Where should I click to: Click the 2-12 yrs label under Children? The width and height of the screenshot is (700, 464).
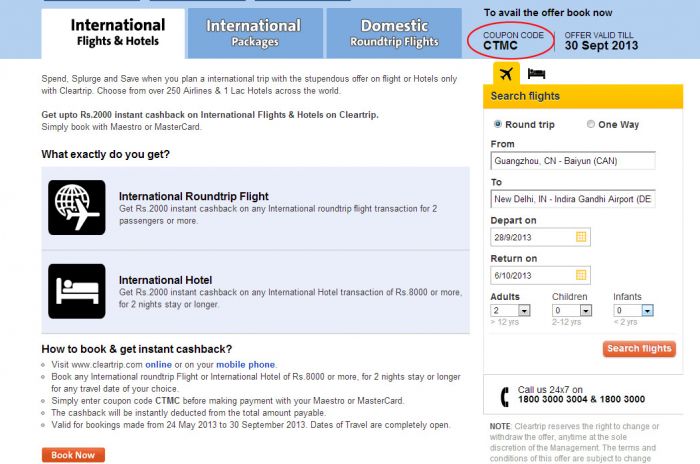(x=567, y=322)
